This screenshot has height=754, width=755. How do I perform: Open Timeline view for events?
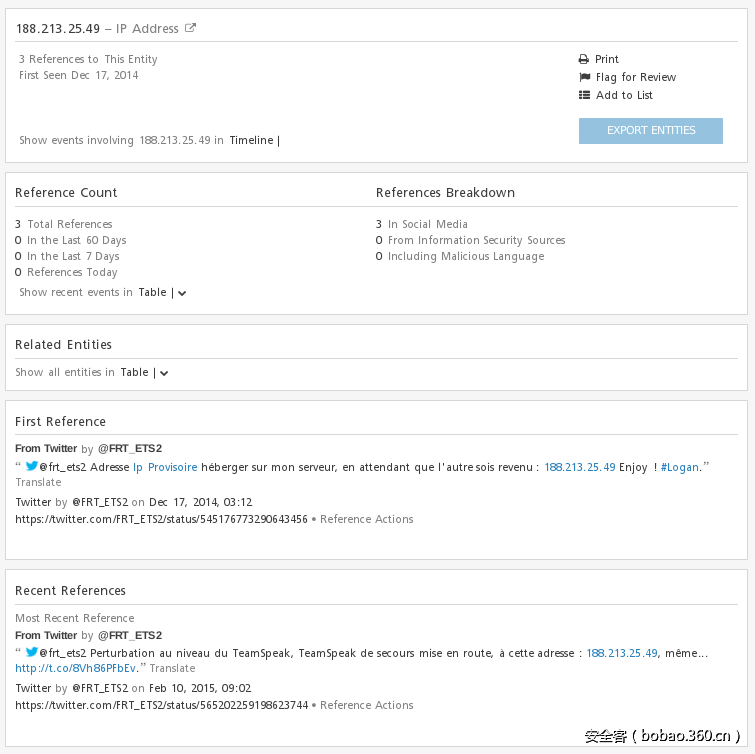[251, 140]
